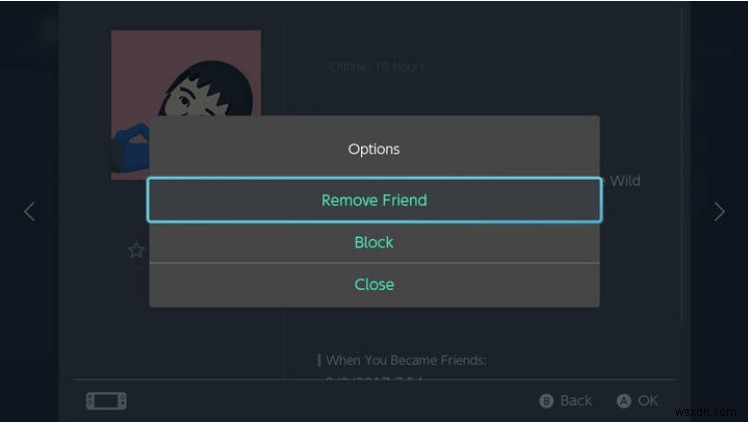Select Remove Friend option
Image resolution: width=748 pixels, height=422 pixels.
click(x=374, y=200)
